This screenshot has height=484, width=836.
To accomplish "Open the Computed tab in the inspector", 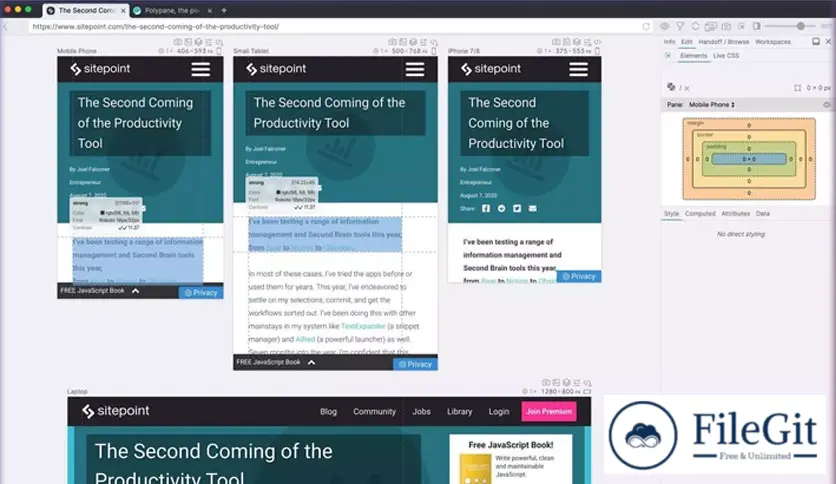I will 700,213.
